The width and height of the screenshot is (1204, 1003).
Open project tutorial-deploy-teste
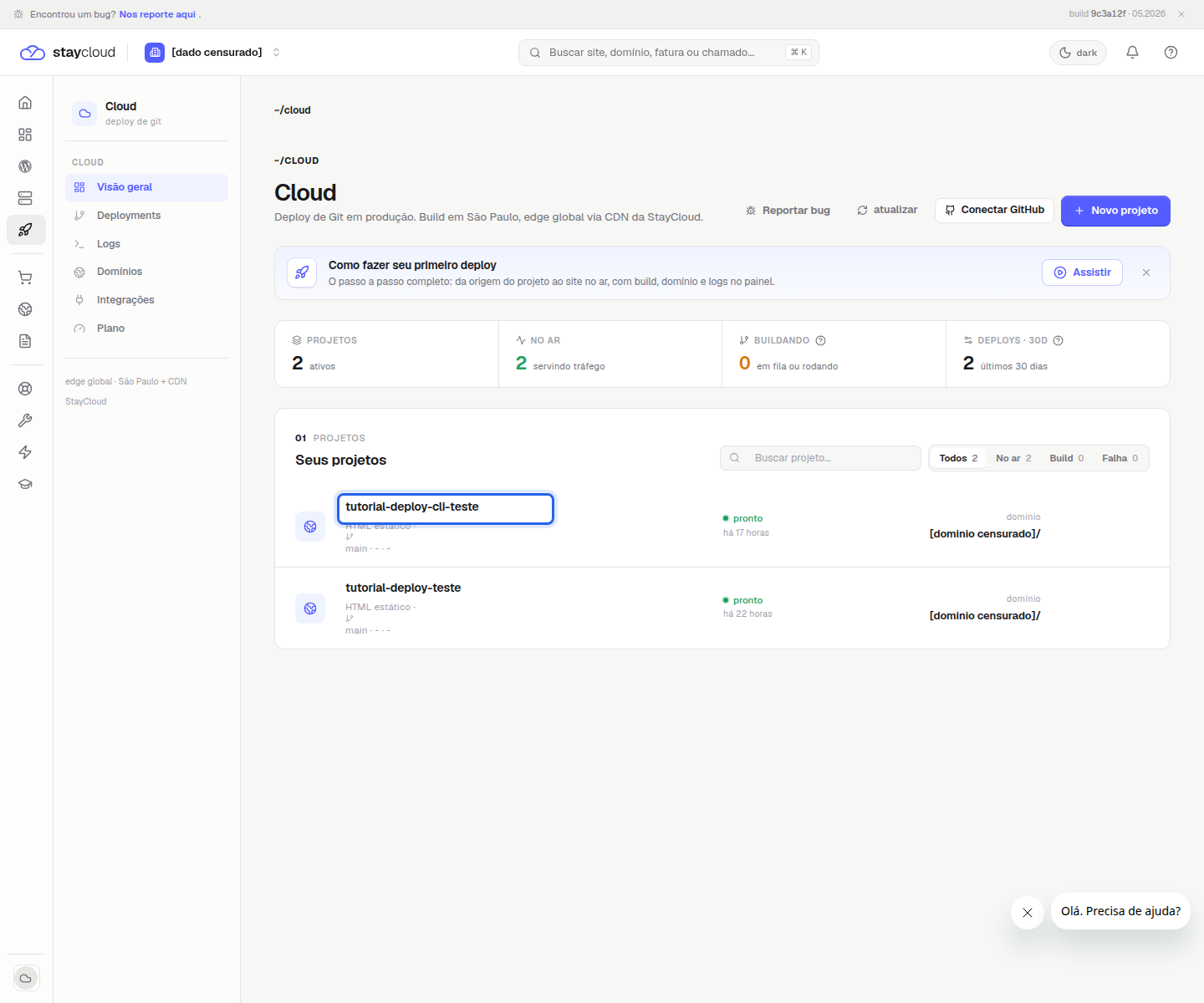tap(403, 588)
